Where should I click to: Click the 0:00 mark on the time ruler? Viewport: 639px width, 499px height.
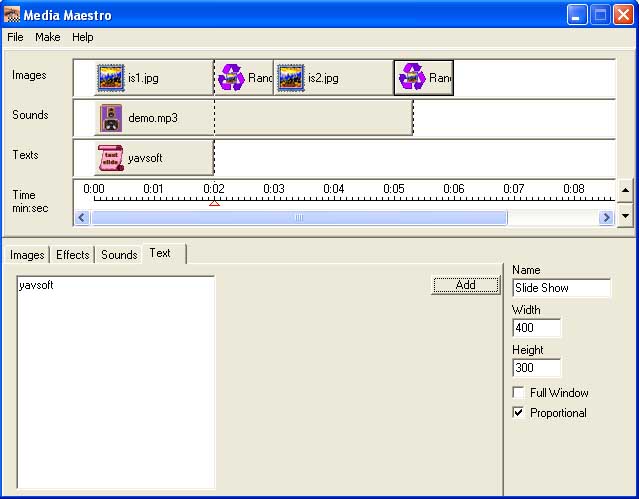(94, 189)
